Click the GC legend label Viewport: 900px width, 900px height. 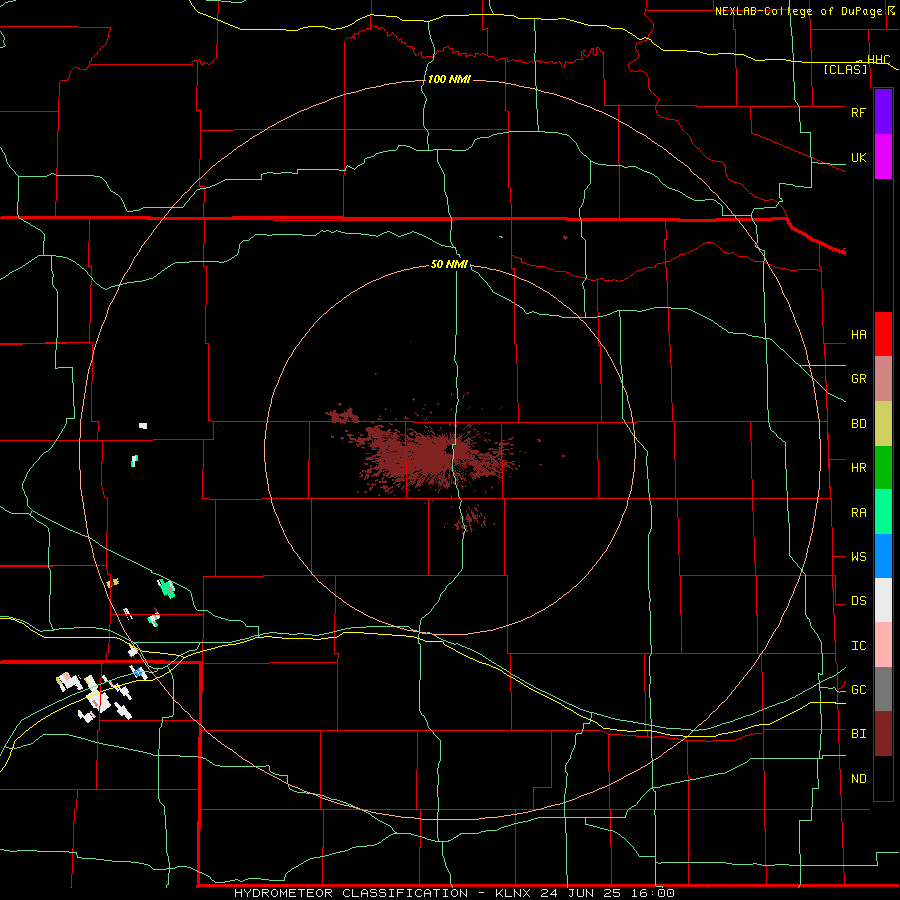coord(858,690)
